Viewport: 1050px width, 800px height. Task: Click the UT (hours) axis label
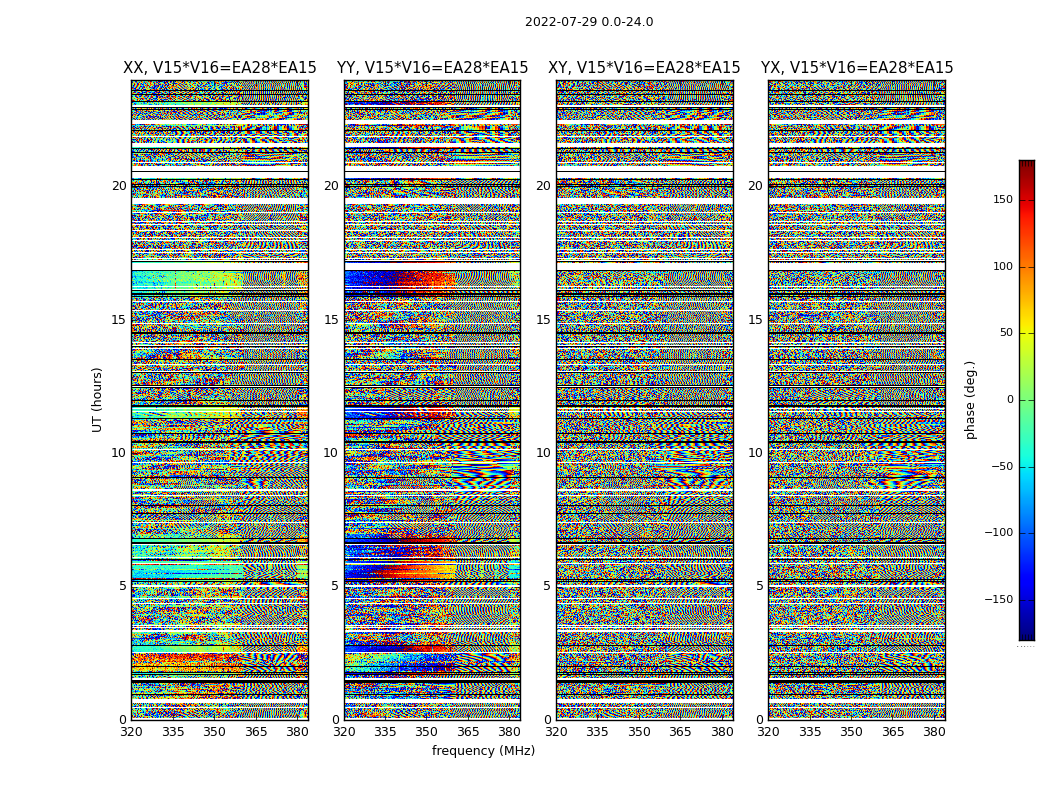click(x=97, y=400)
